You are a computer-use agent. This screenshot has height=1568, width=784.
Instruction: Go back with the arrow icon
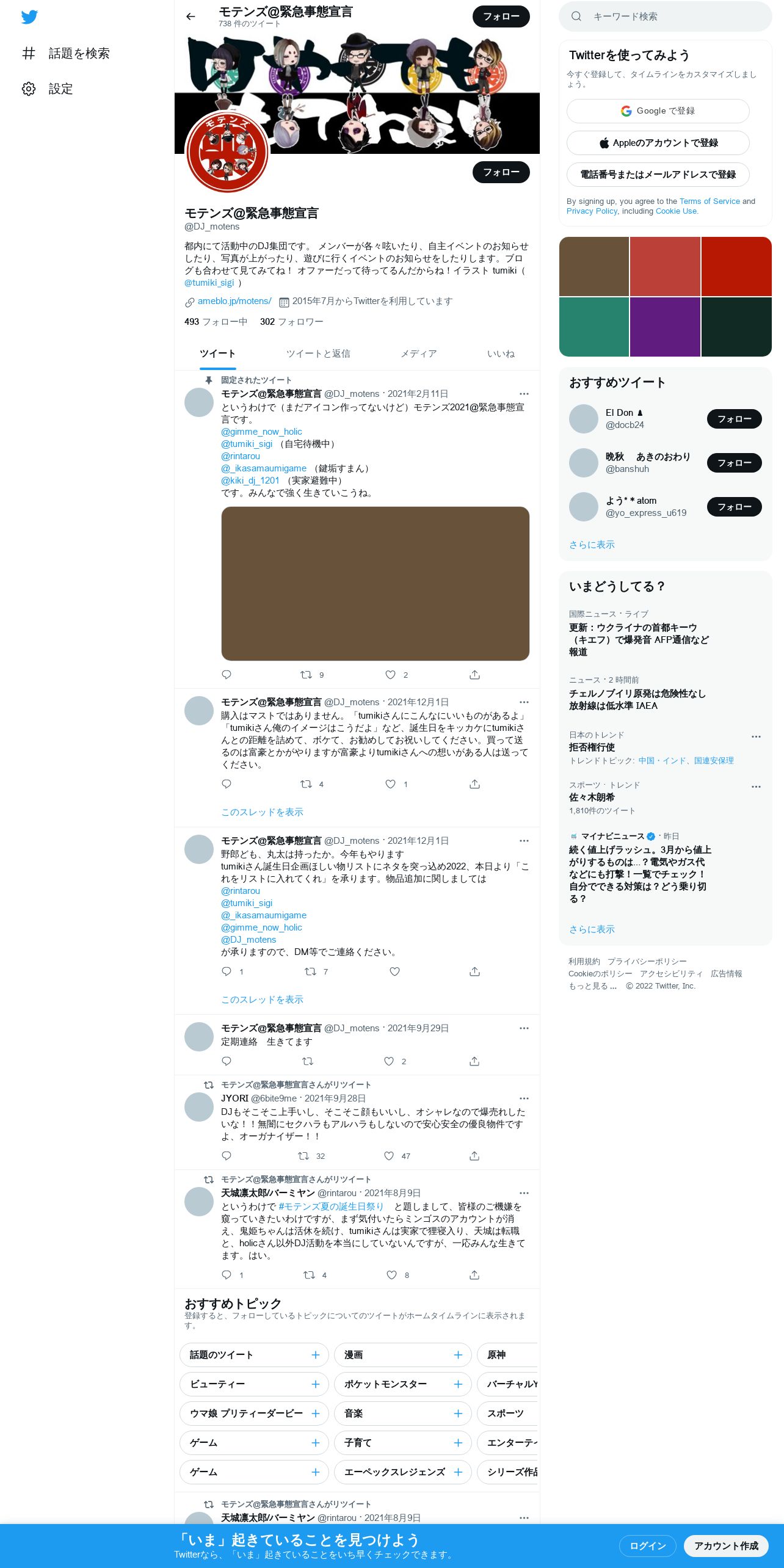tap(191, 16)
